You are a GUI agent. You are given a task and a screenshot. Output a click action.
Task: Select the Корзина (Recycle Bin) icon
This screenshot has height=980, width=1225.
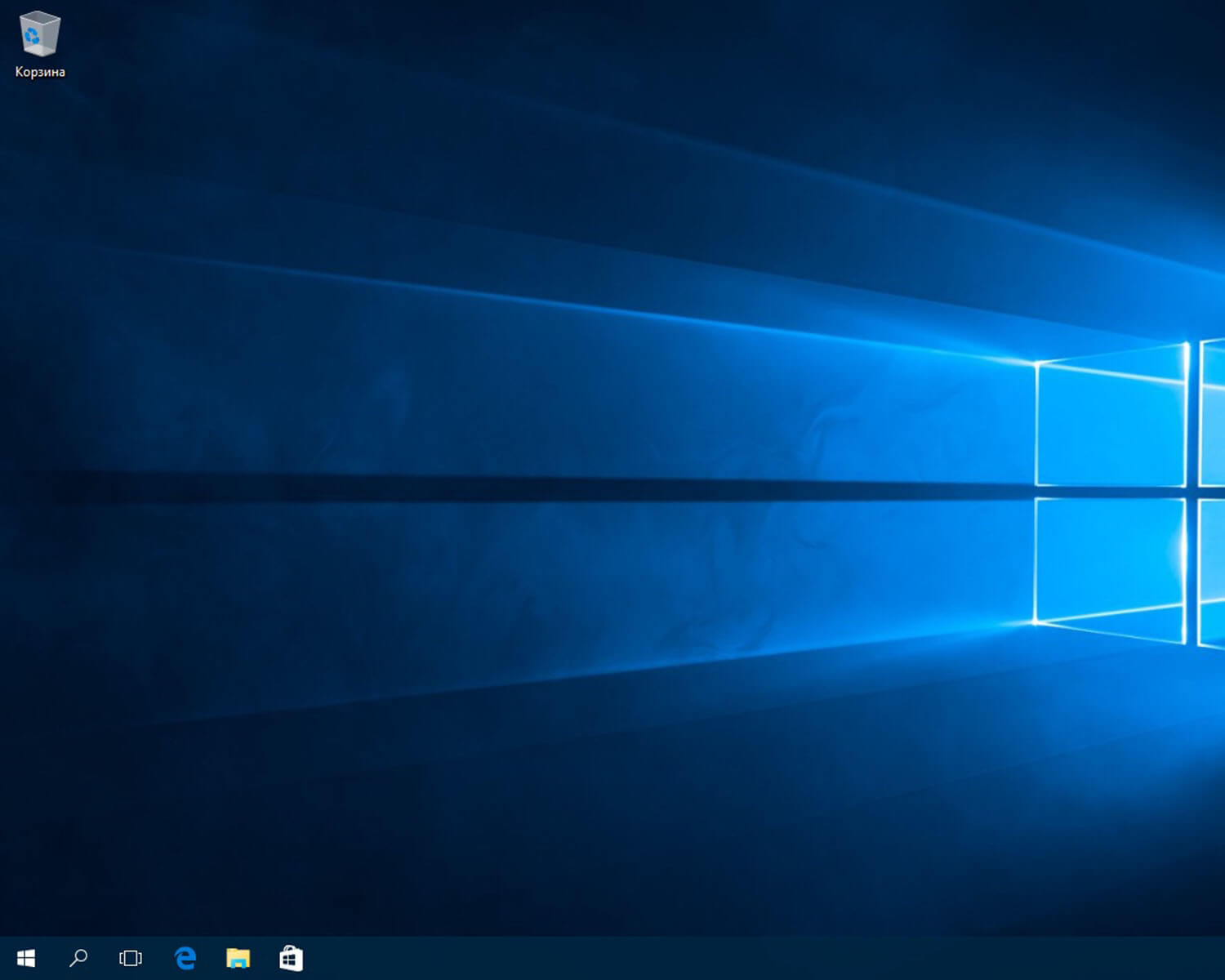(38, 34)
